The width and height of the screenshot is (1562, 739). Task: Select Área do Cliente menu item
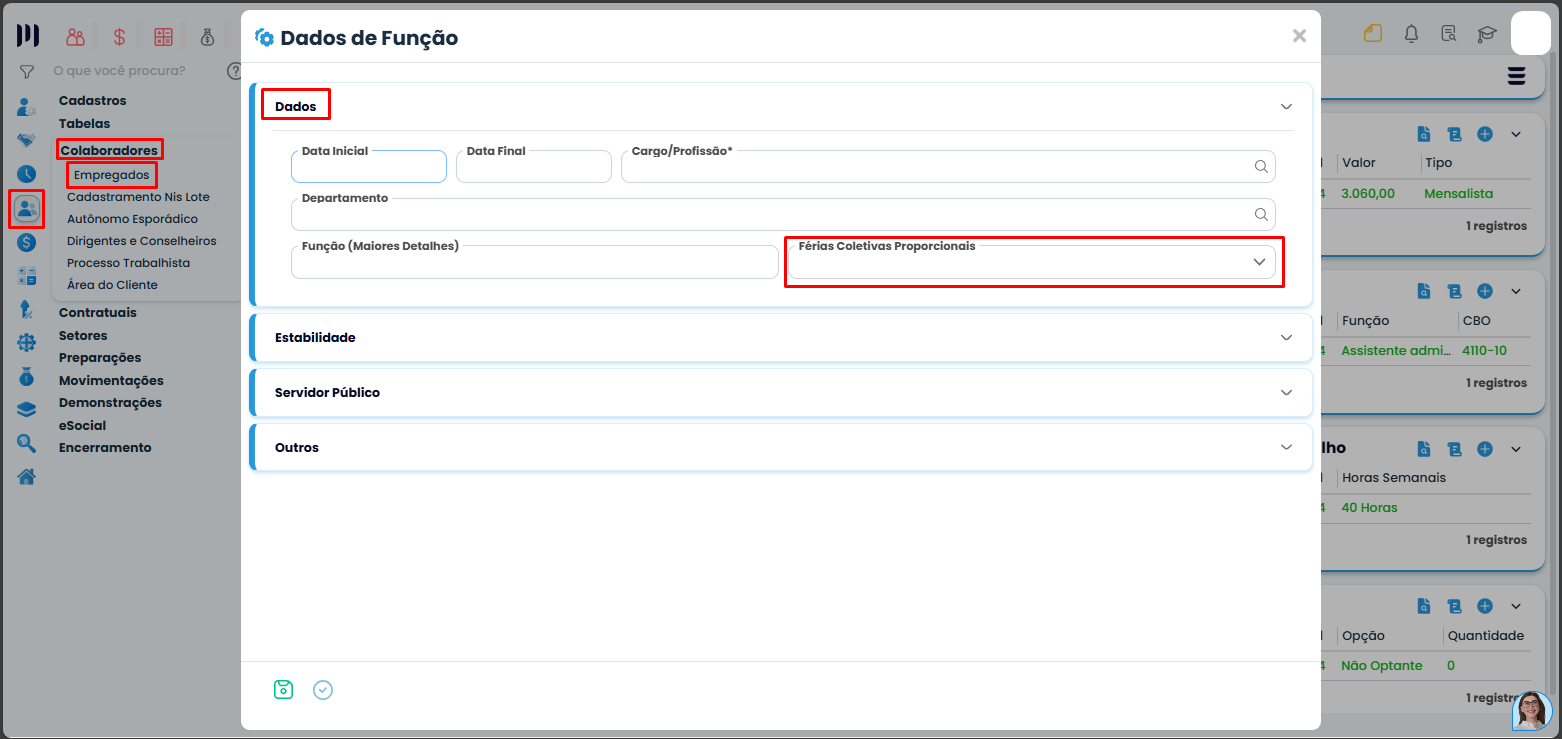coord(112,285)
